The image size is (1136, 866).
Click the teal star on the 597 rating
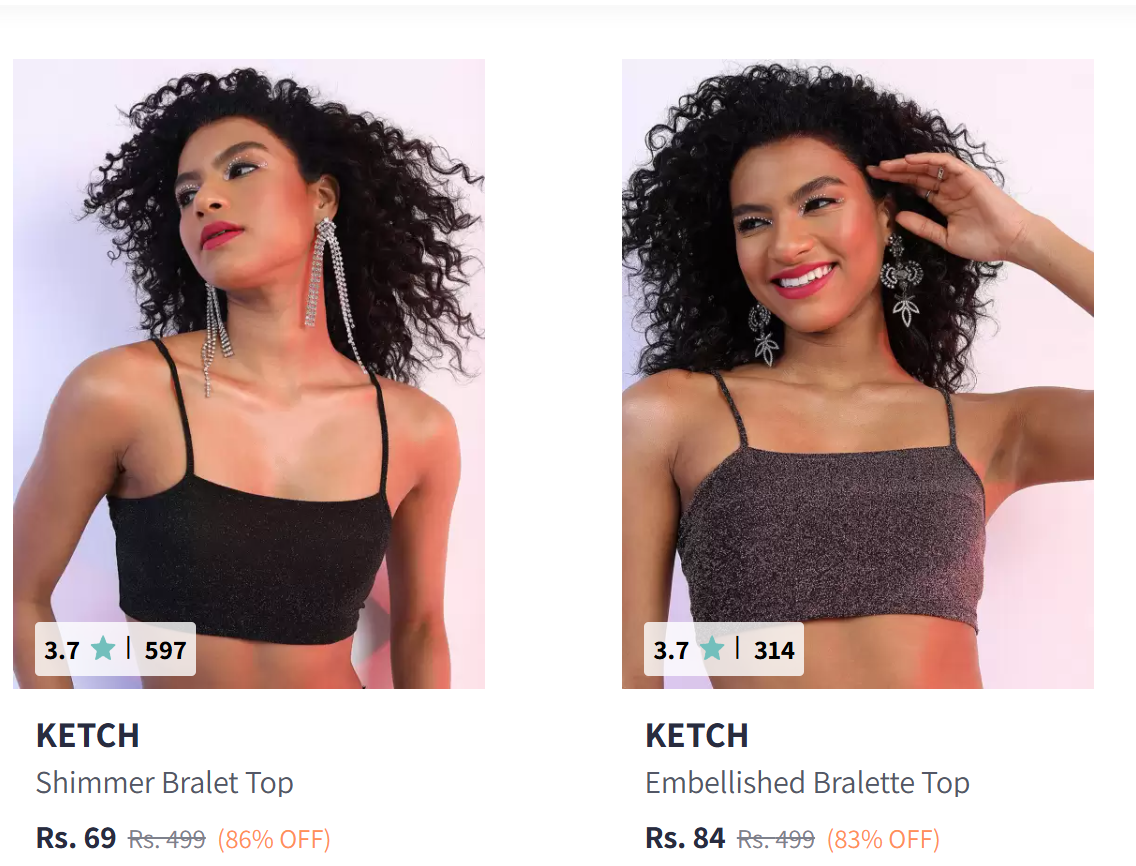click(x=103, y=649)
